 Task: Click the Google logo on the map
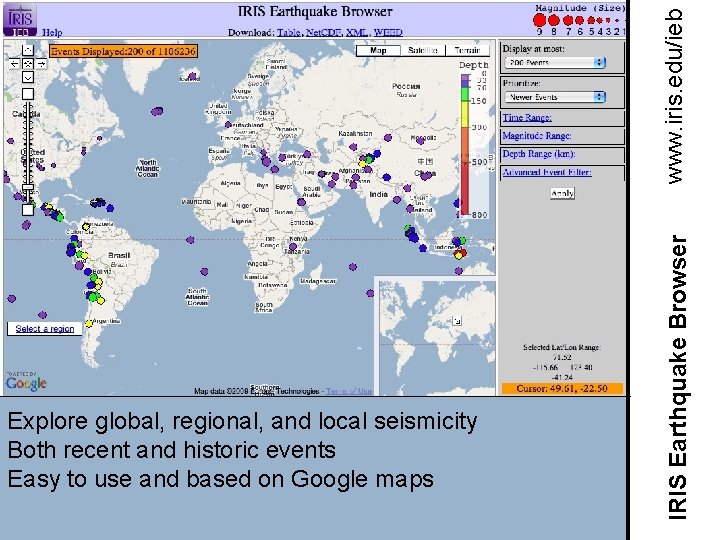[x=26, y=382]
